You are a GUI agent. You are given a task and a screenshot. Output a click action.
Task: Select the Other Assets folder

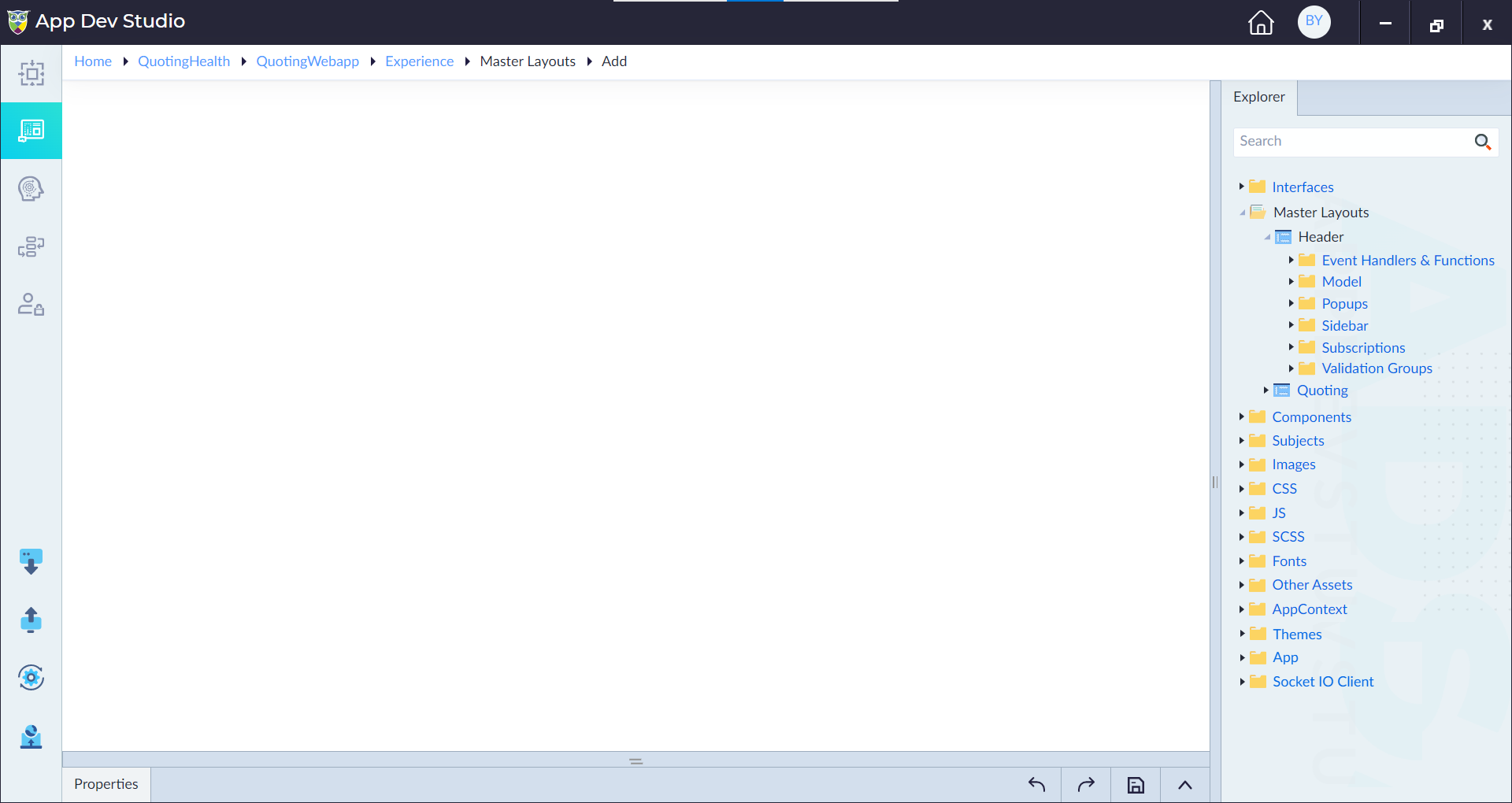(1313, 585)
